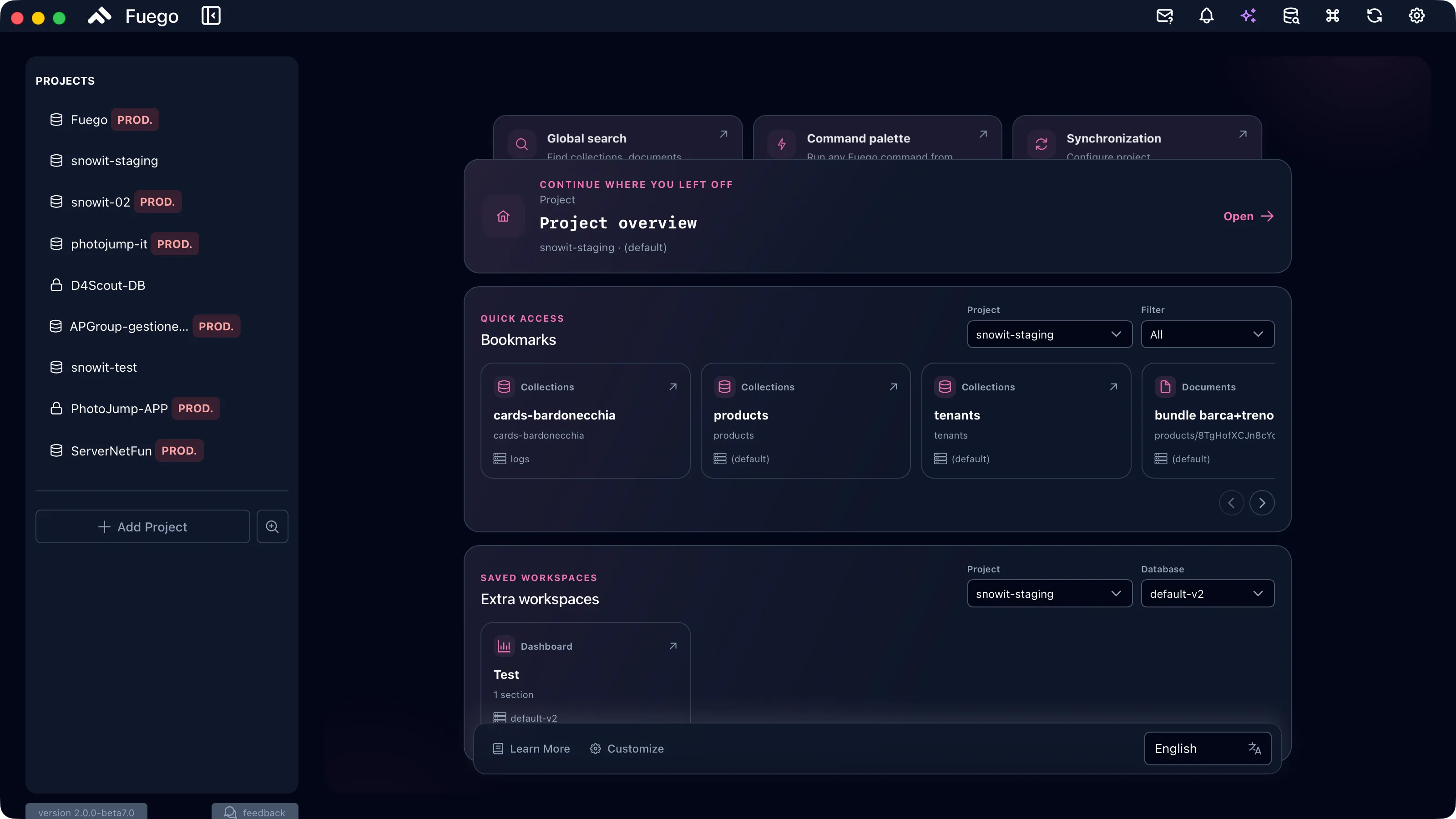Screen dimensions: 1456x819
Task: Click the Documents icon on bundle card
Action: point(1165,387)
